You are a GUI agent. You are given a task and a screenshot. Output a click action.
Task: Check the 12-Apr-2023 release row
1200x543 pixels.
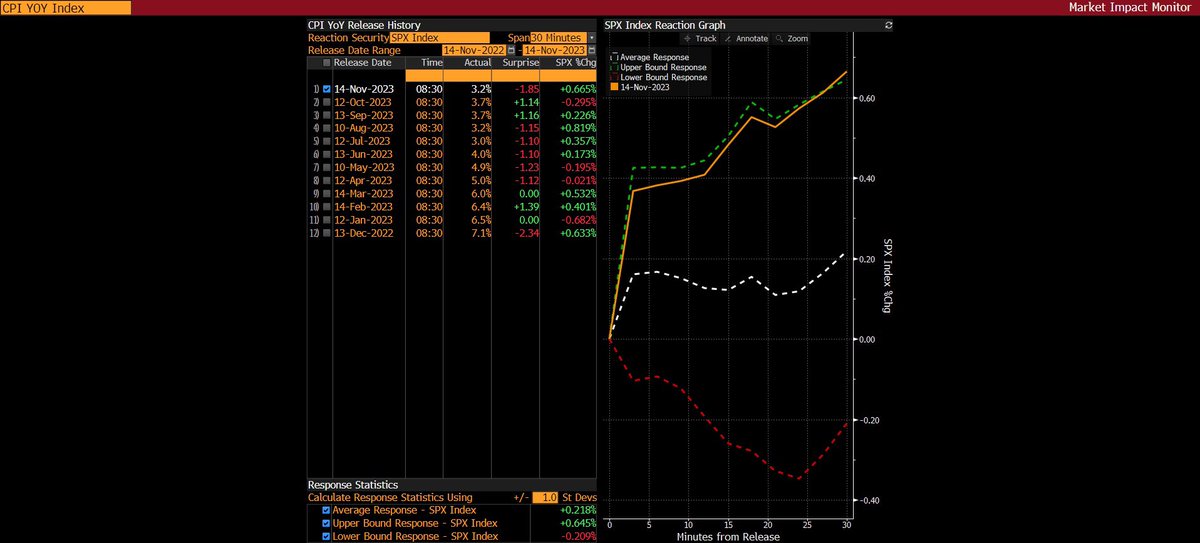point(327,180)
